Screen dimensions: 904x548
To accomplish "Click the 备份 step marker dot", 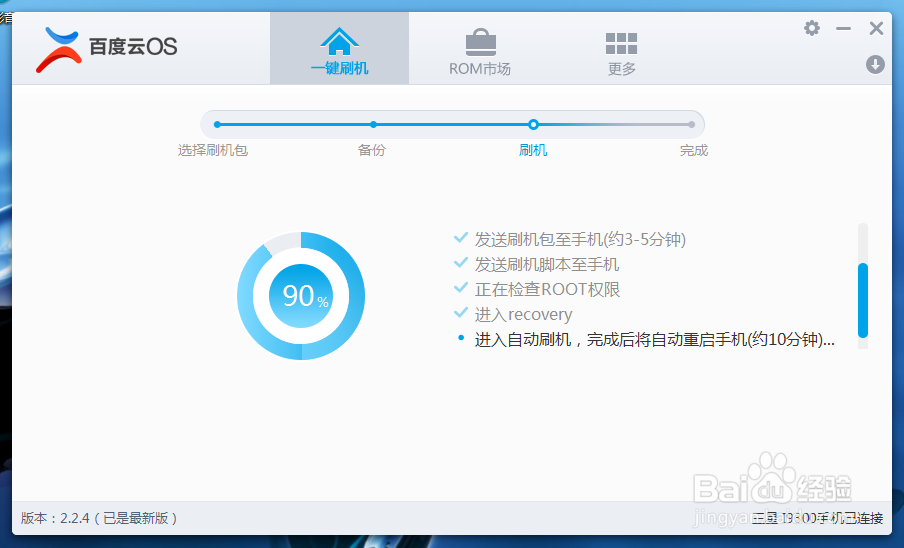I will 374,124.
